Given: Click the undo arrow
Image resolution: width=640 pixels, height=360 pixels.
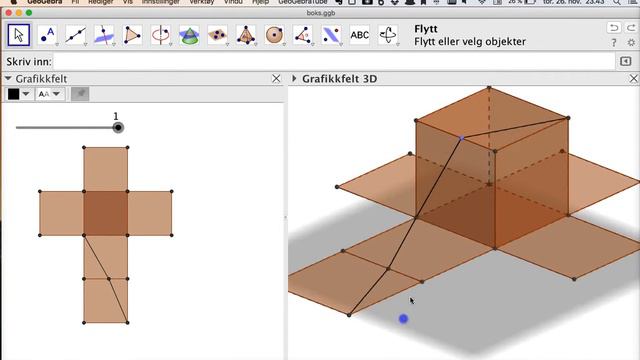Looking at the screenshot, I should 613,28.
